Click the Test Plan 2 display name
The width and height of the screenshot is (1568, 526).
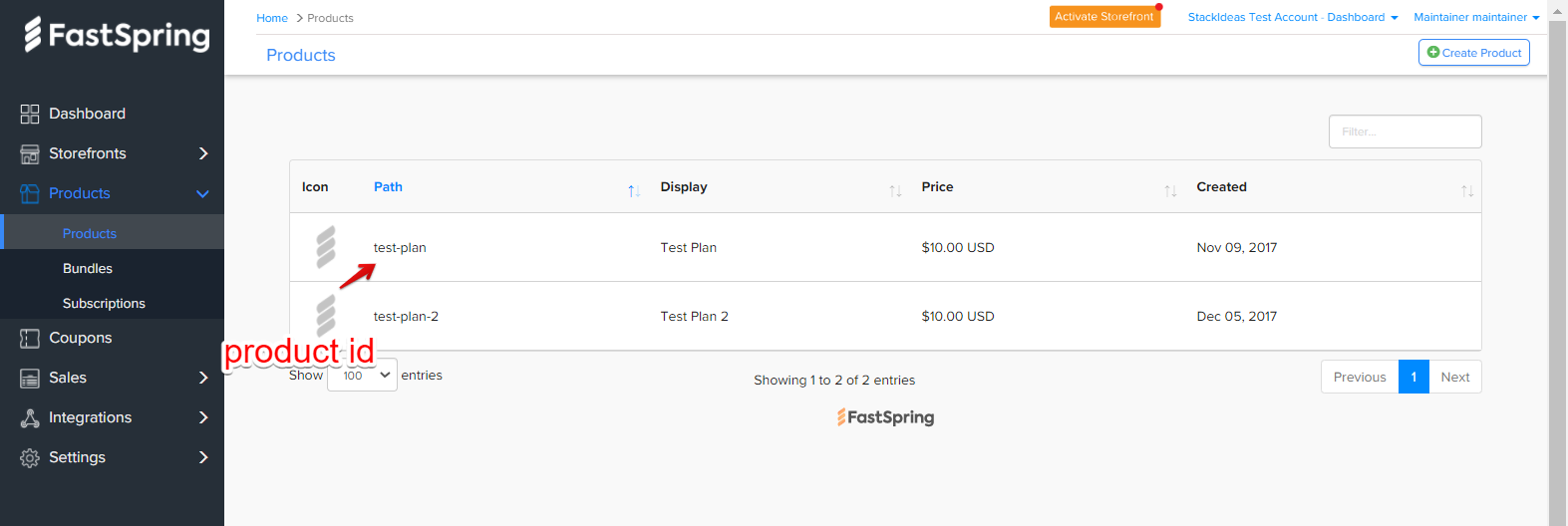694,316
